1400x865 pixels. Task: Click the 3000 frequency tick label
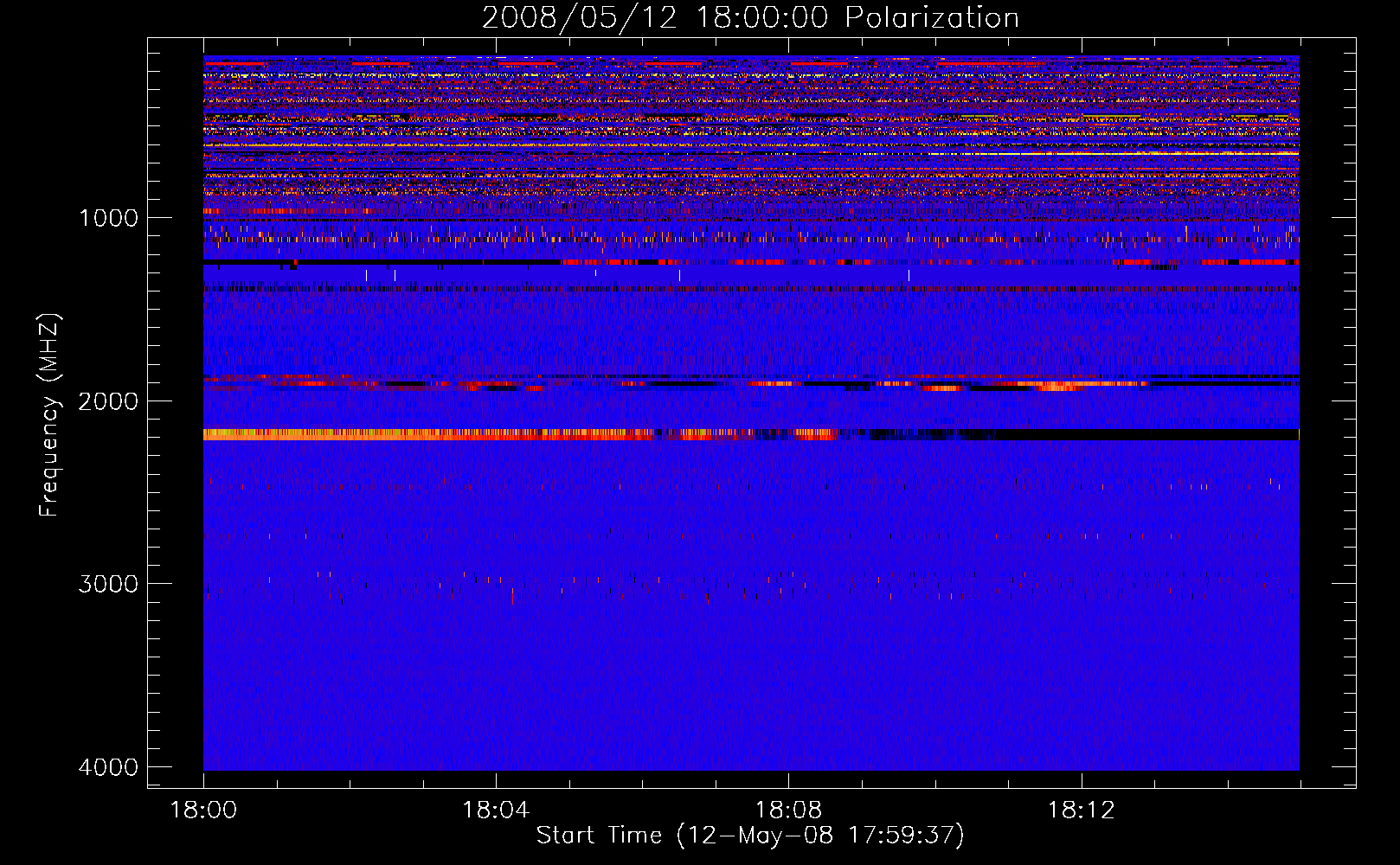pos(108,584)
